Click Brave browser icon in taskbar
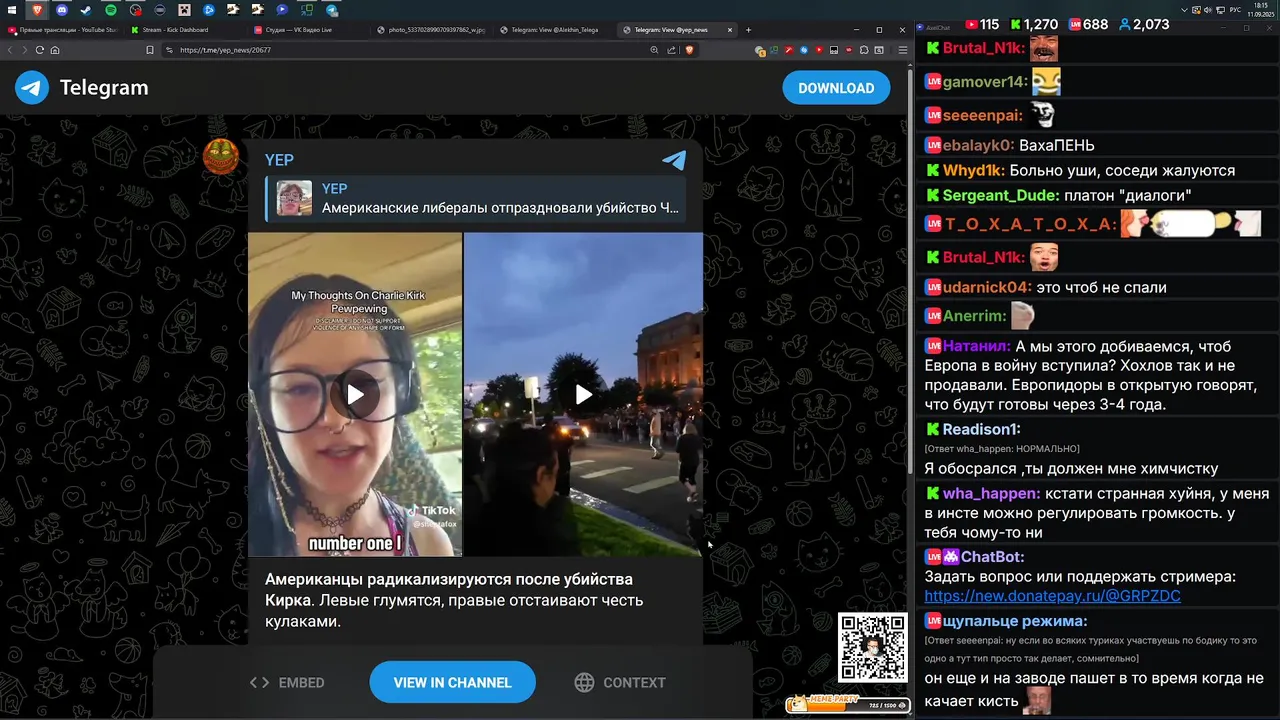The height and width of the screenshot is (720, 1280). click(37, 9)
